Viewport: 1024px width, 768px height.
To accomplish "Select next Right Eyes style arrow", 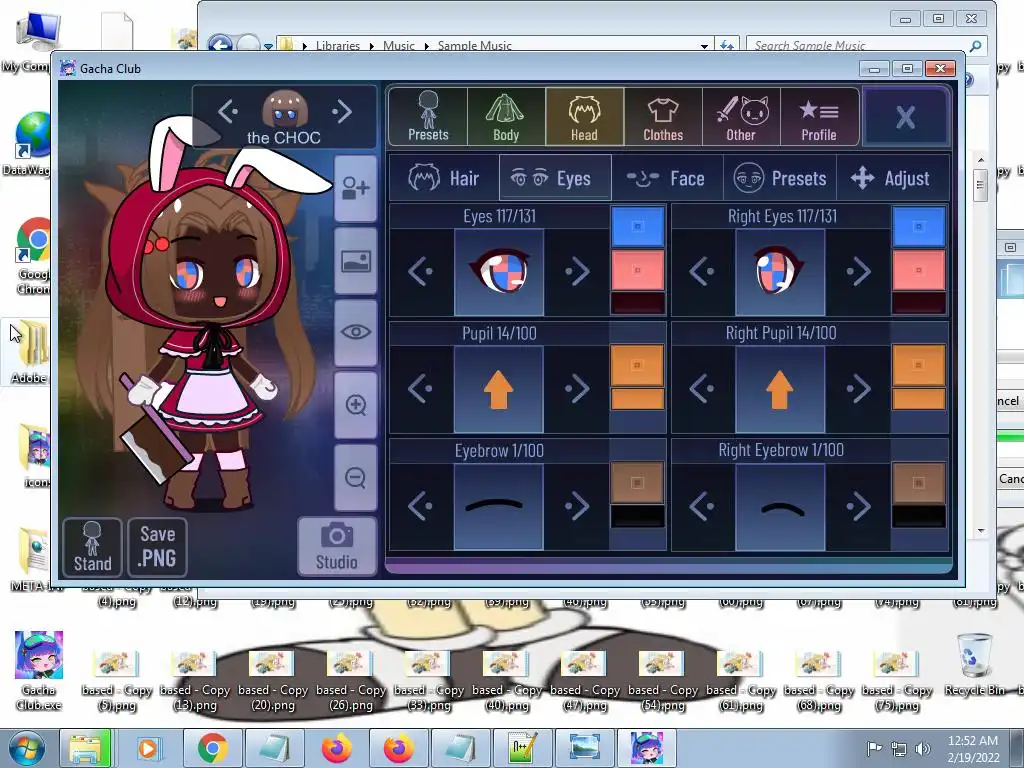I will [x=858, y=271].
